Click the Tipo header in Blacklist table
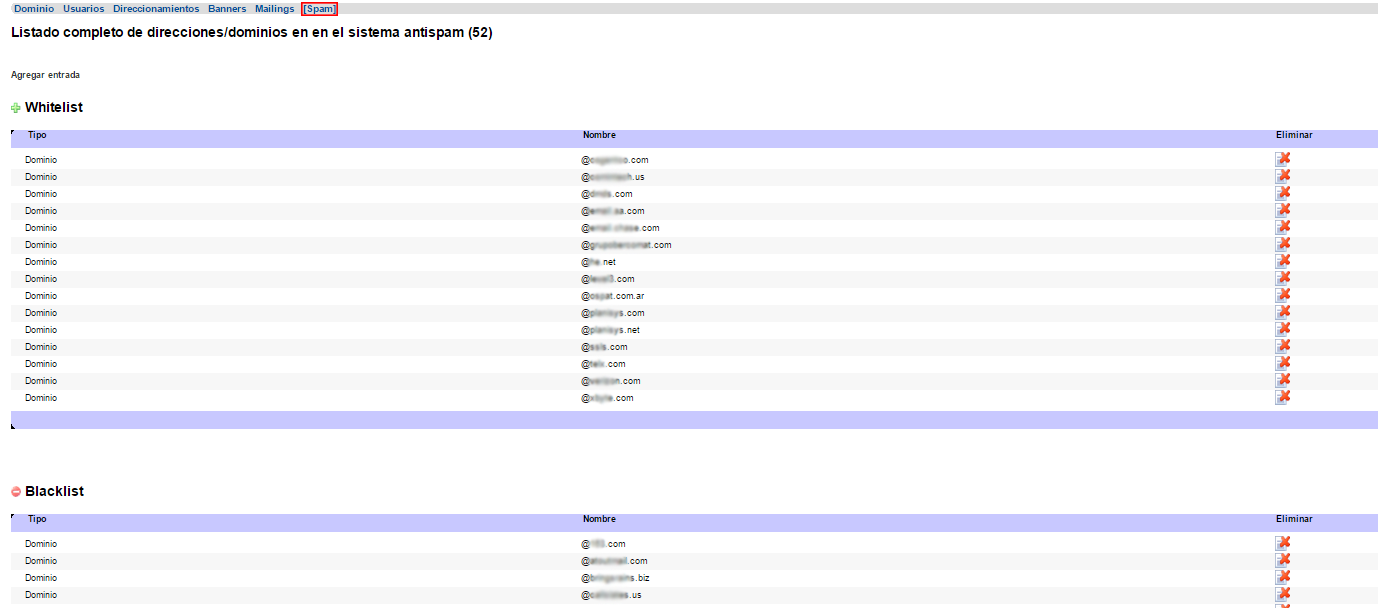 (x=37, y=519)
